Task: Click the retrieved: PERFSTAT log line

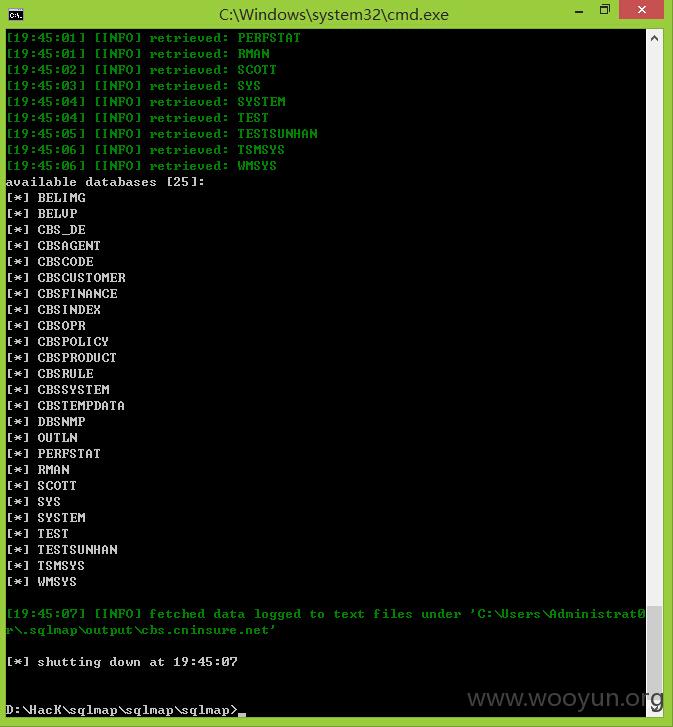Action: pyautogui.click(x=153, y=38)
